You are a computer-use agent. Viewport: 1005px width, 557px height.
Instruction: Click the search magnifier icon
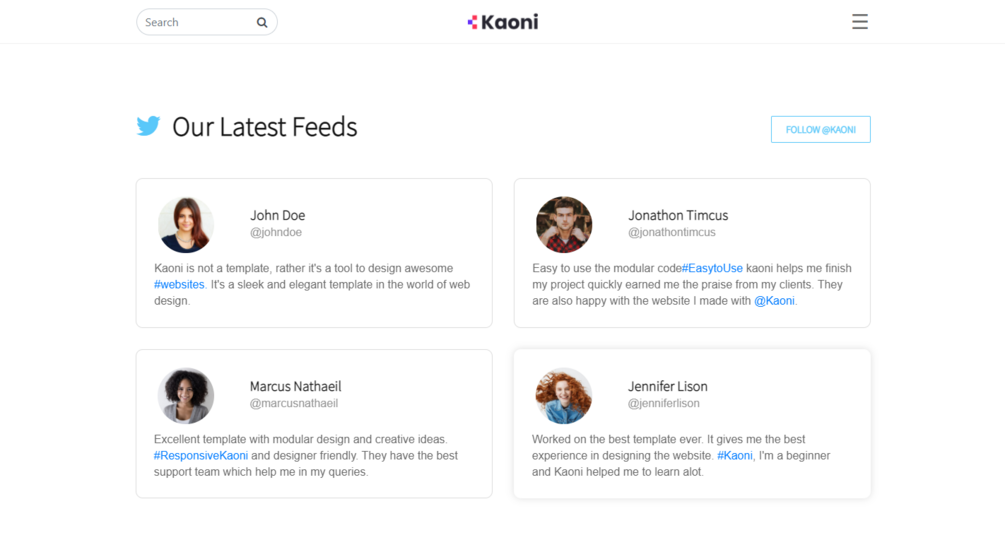coord(262,22)
